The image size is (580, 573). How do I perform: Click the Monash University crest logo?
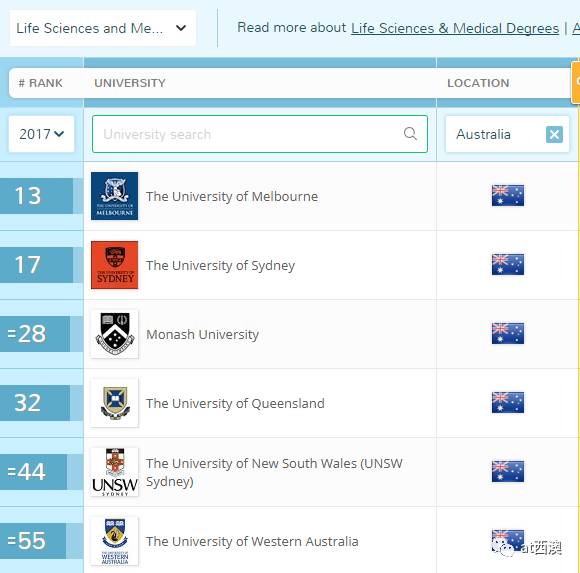point(114,334)
